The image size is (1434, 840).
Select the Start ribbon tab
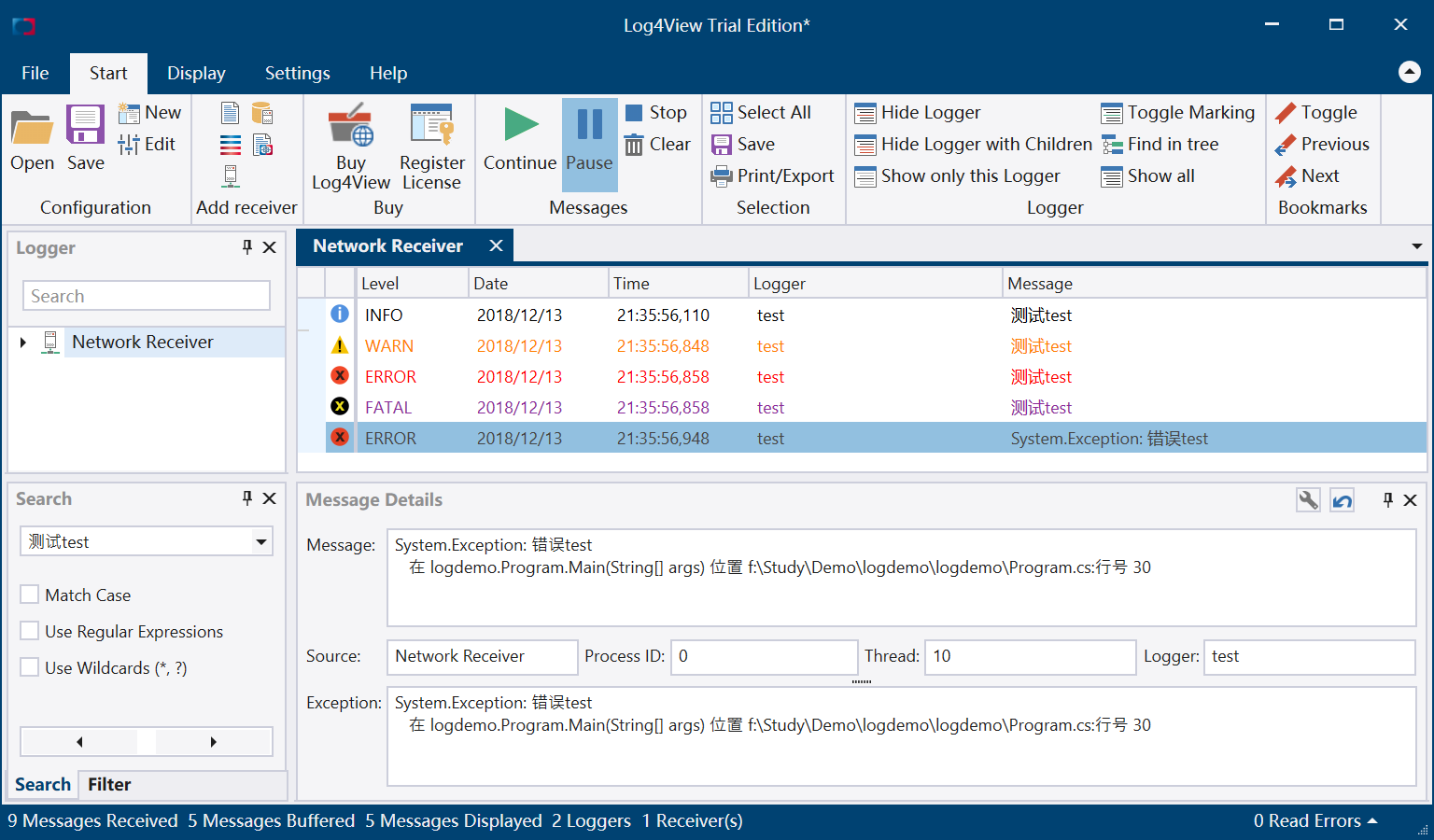108,73
